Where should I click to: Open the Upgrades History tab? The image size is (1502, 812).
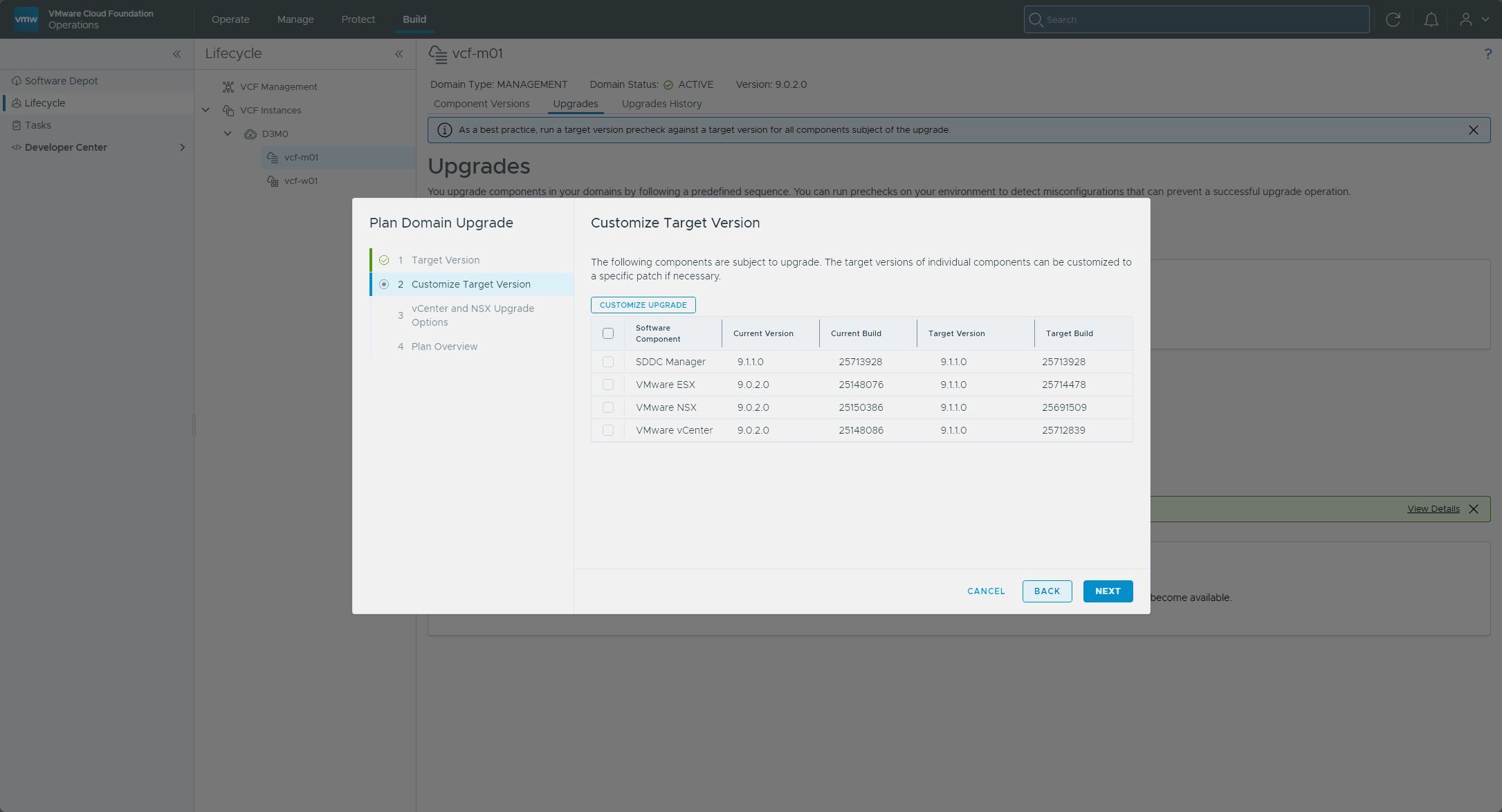[x=661, y=104]
